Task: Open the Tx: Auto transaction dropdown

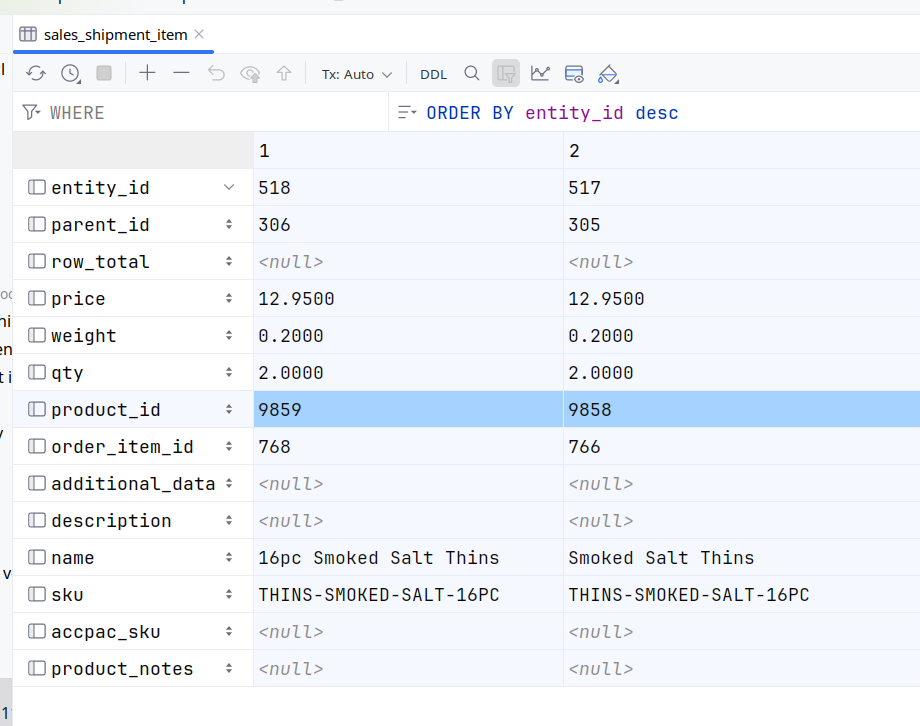Action: [356, 74]
